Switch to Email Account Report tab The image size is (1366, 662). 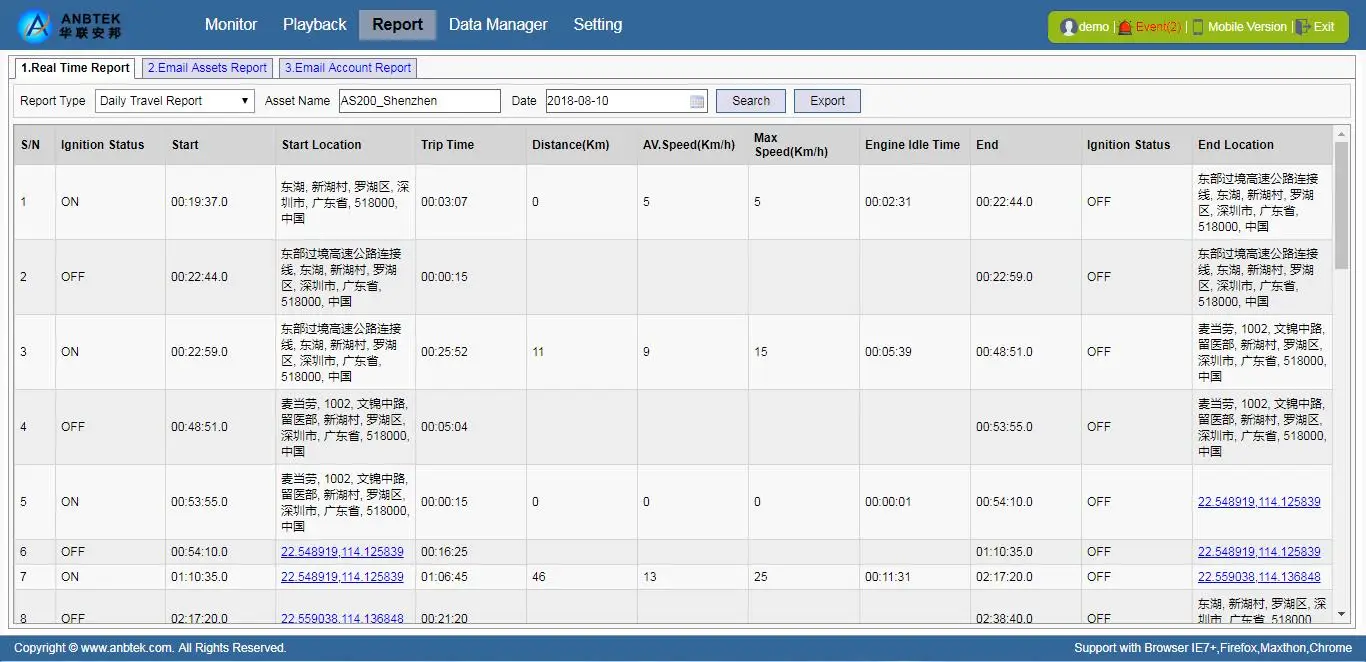(347, 68)
